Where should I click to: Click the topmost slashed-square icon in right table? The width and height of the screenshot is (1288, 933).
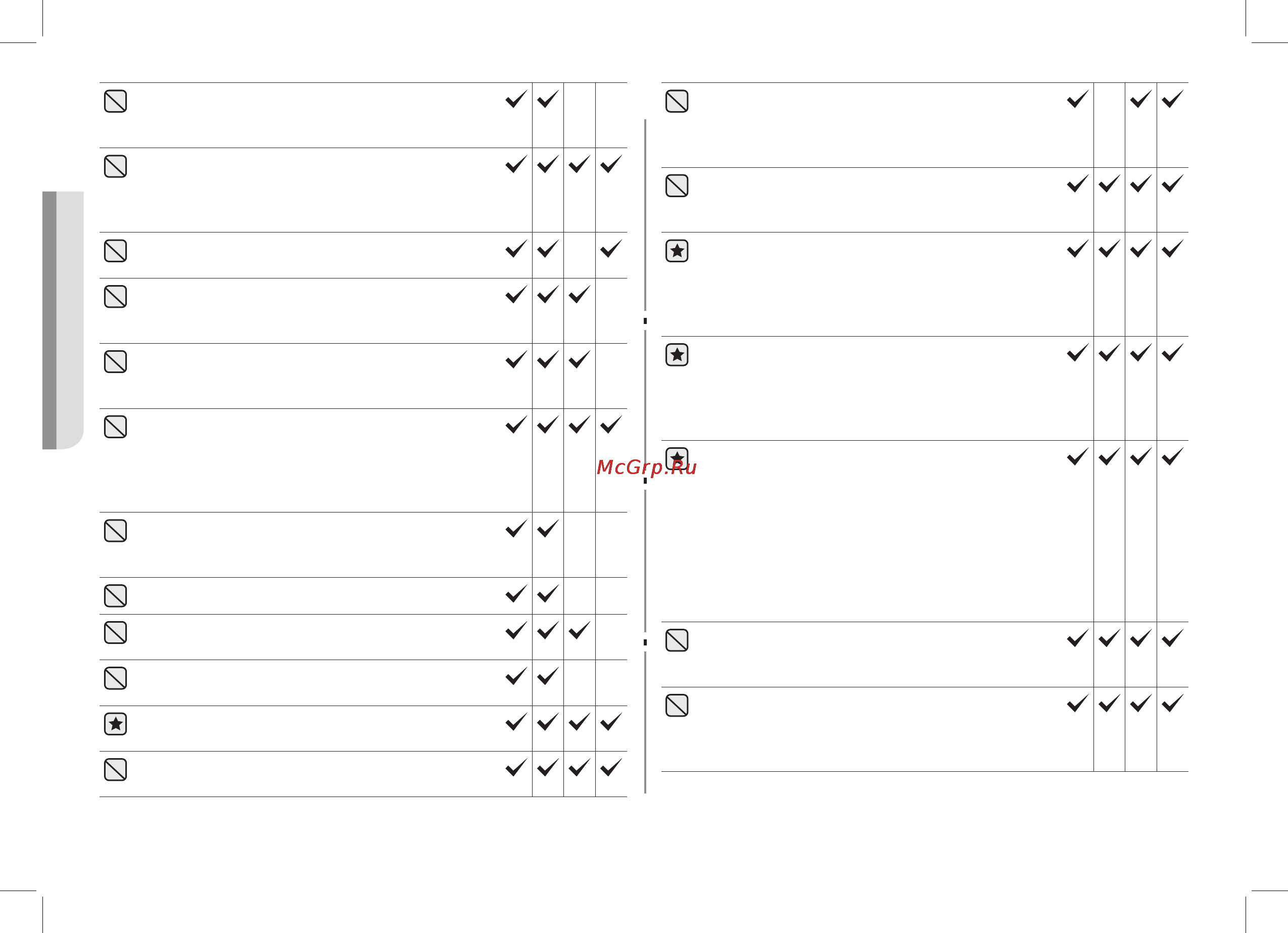coord(677,101)
